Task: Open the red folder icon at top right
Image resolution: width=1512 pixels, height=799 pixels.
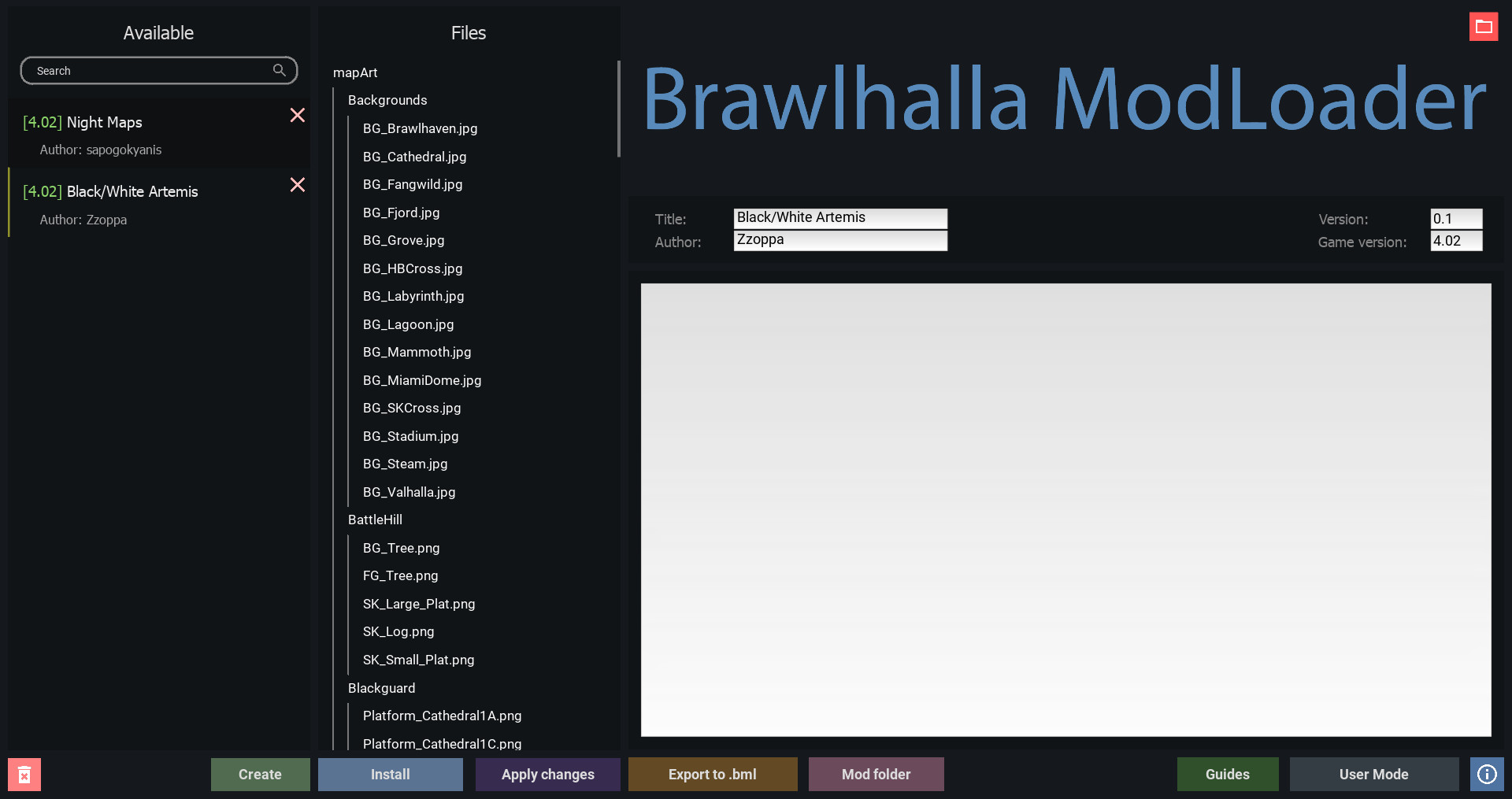Action: click(1484, 26)
